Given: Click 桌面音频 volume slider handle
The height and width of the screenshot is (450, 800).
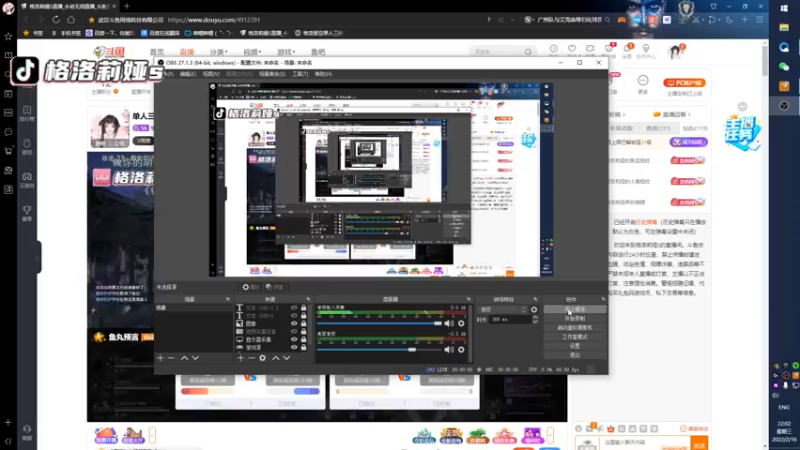Looking at the screenshot, I should 412,349.
